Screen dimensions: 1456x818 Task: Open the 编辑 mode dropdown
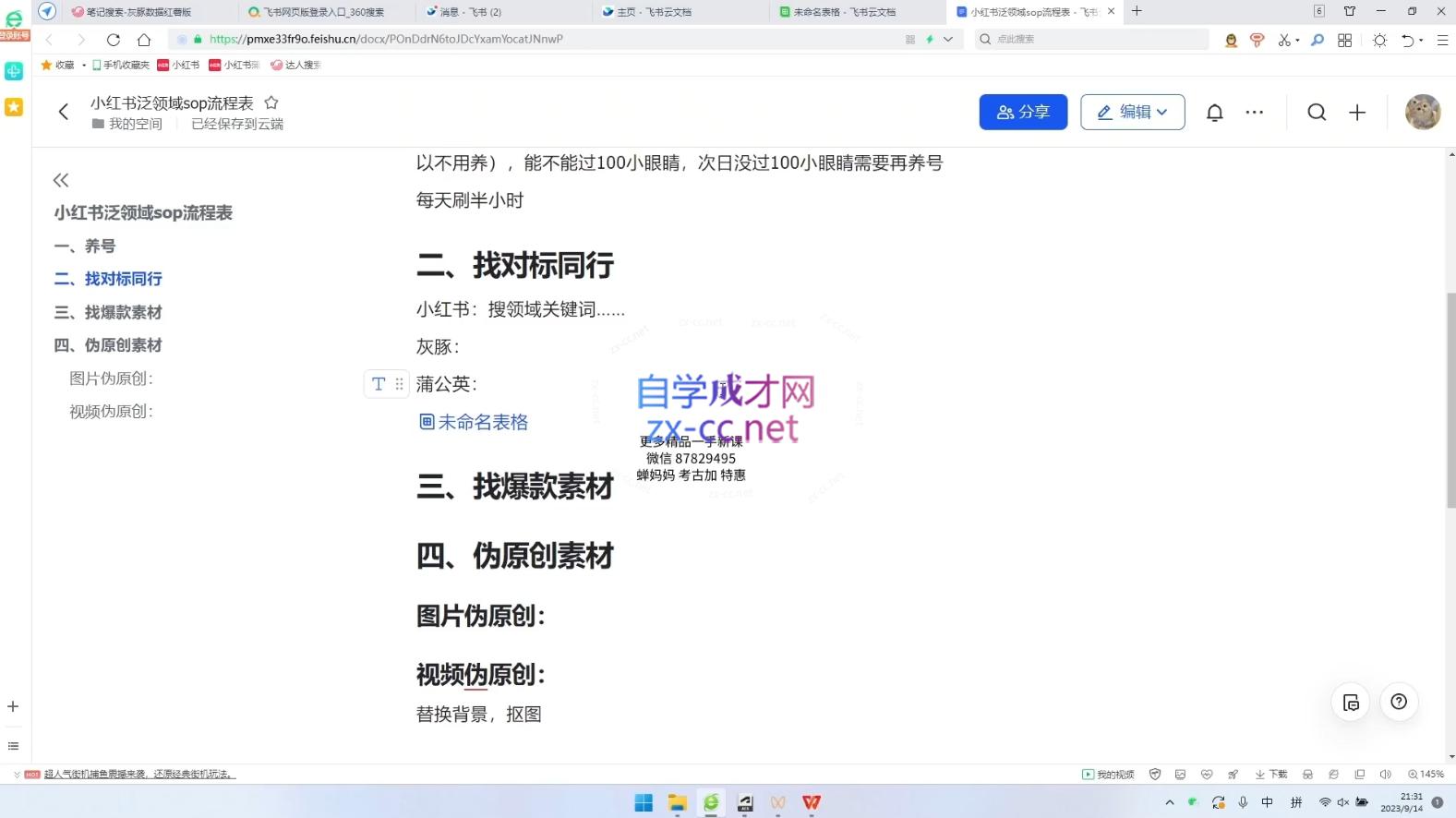(x=1133, y=112)
